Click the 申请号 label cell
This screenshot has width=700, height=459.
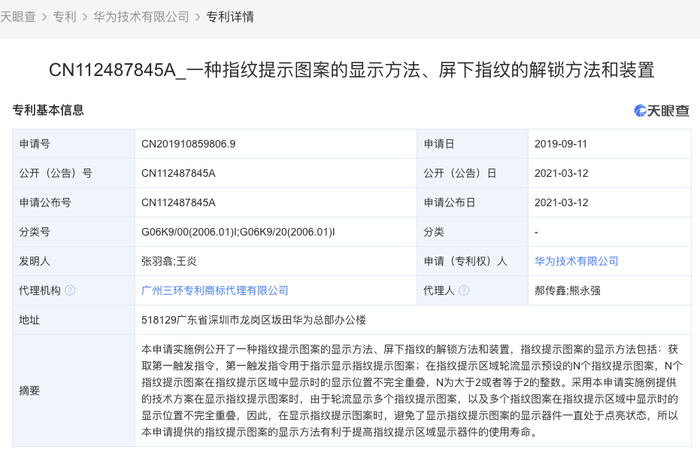[74, 144]
